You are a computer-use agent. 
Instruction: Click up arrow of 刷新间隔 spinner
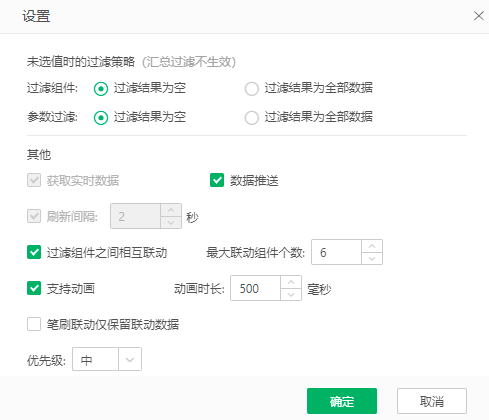[171, 210]
